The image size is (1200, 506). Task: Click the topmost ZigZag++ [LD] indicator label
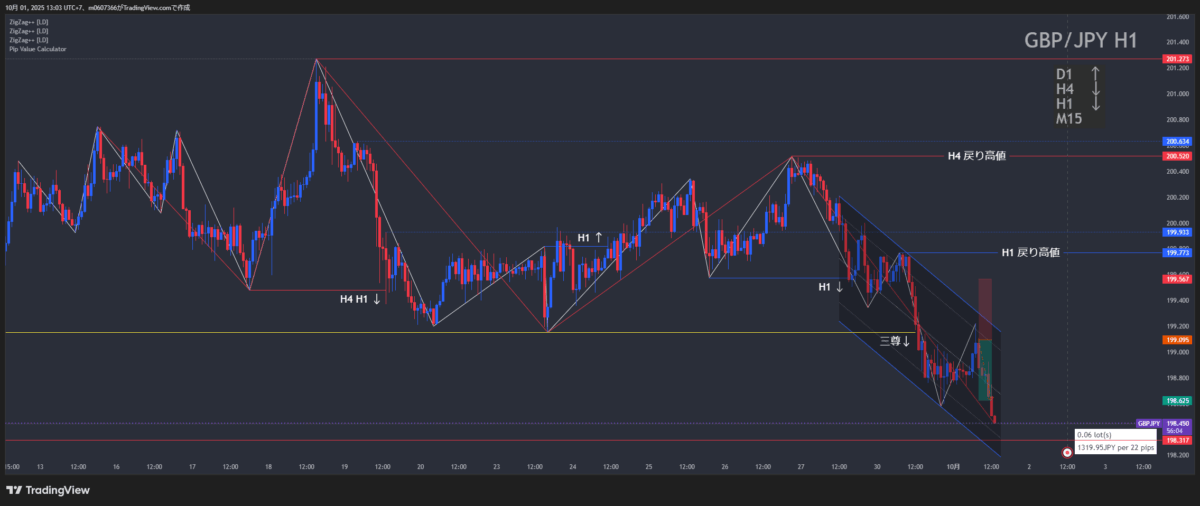coord(28,21)
